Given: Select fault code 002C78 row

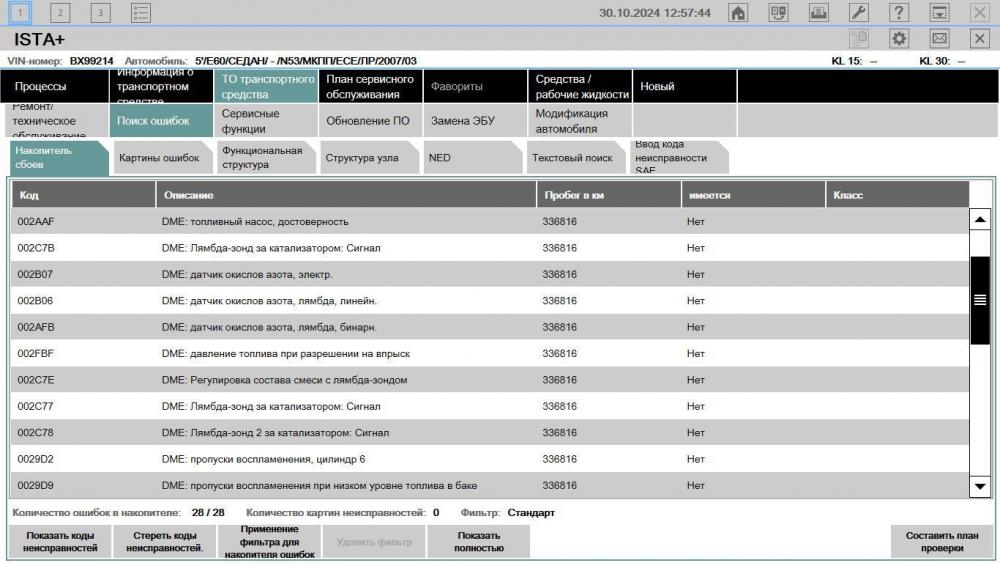Looking at the screenshot, I should [489, 432].
